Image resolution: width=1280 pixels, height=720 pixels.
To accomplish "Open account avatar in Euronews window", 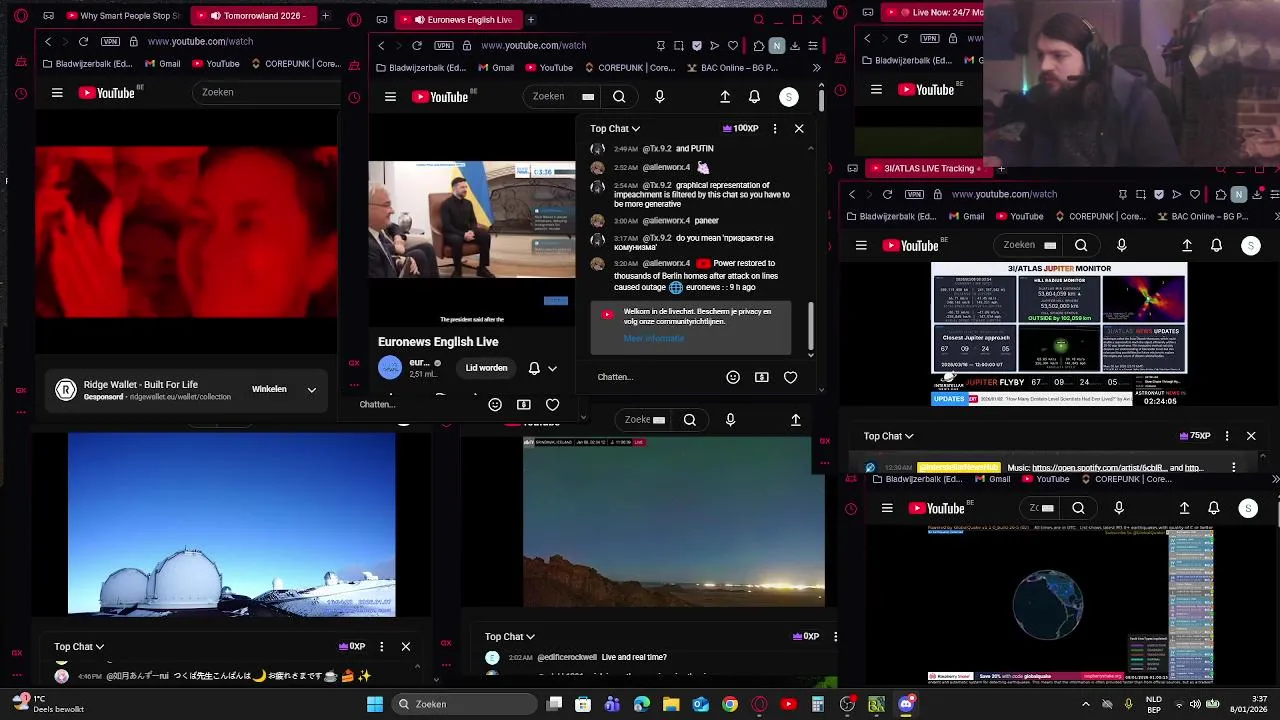I will (x=789, y=97).
